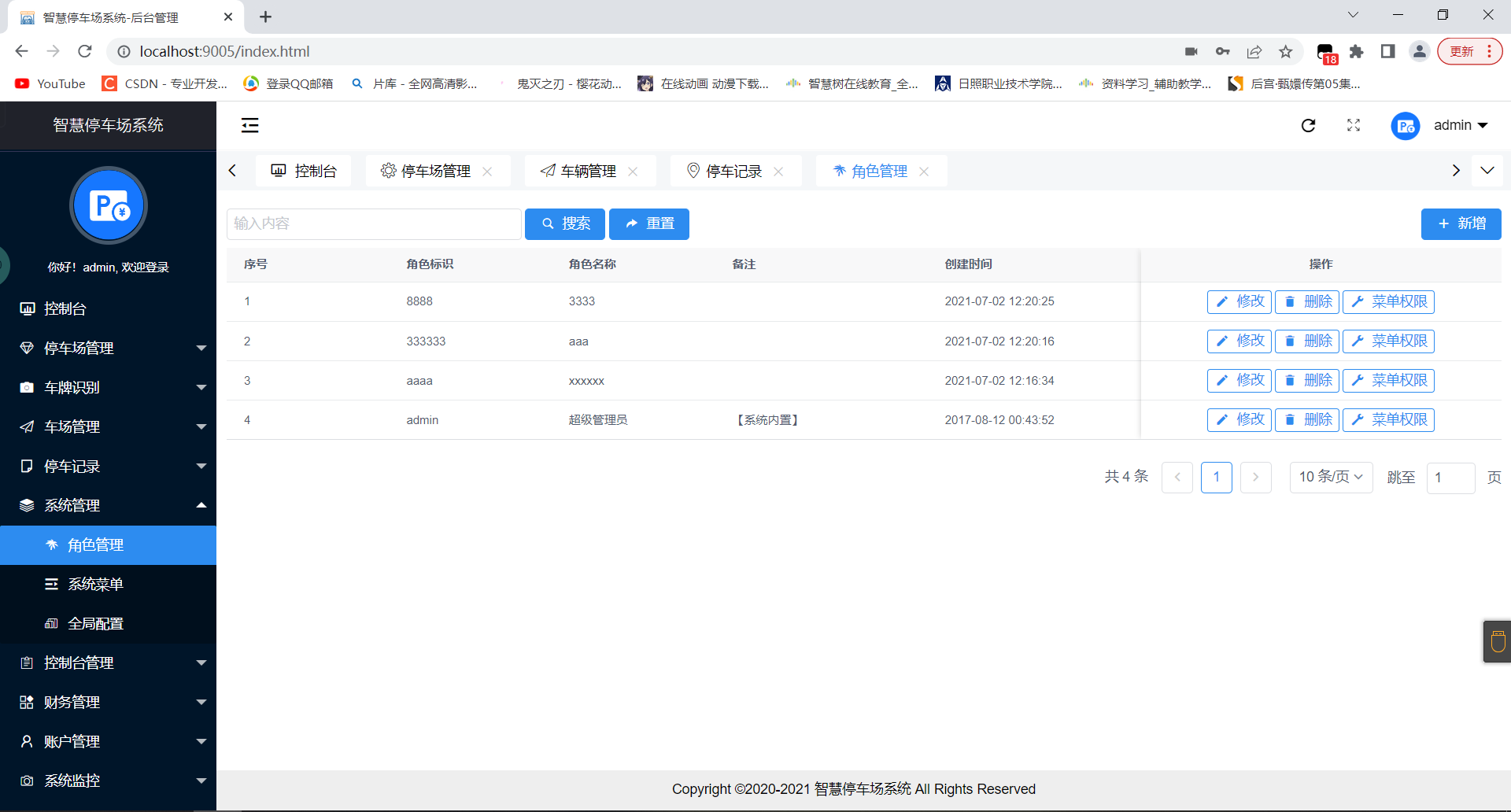Collapse the 系统管理 sidebar menu

(x=108, y=506)
